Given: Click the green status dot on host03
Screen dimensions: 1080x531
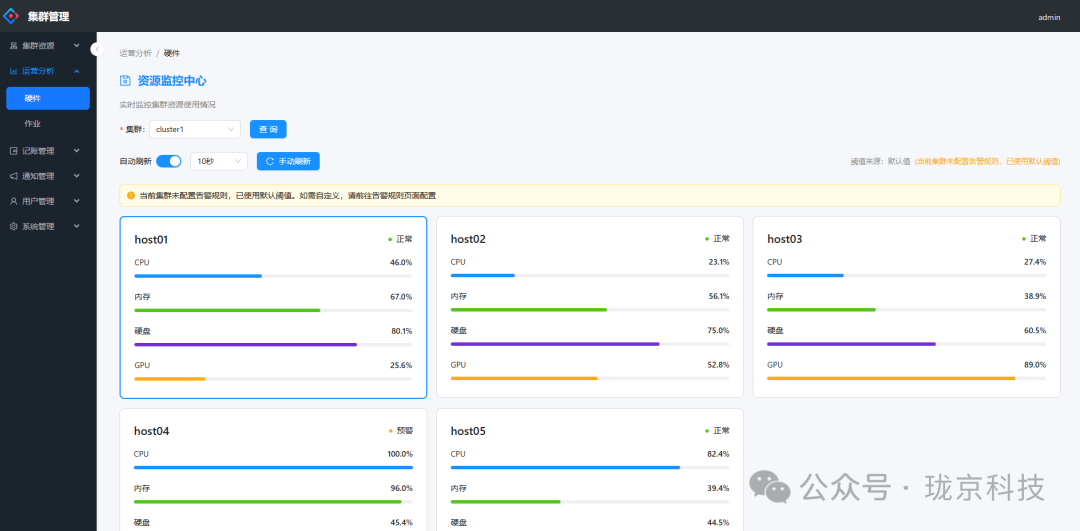Looking at the screenshot, I should (x=1024, y=239).
